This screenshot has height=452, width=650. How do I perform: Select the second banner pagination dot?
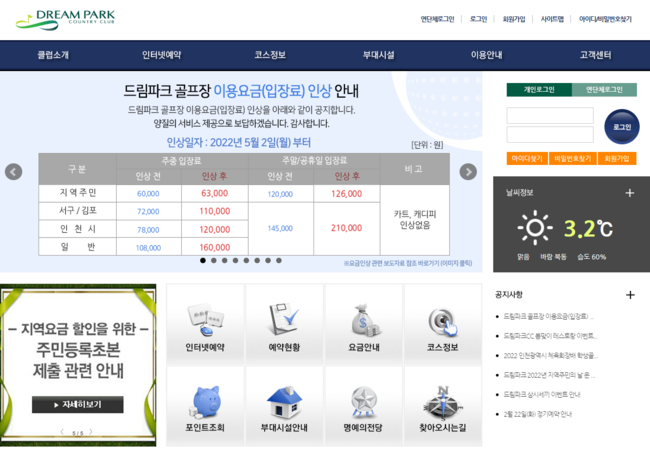(213, 260)
